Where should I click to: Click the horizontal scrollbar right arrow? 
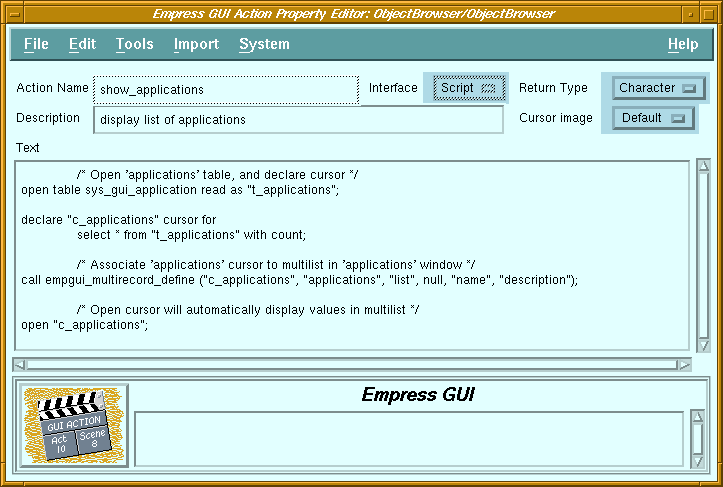coord(685,365)
